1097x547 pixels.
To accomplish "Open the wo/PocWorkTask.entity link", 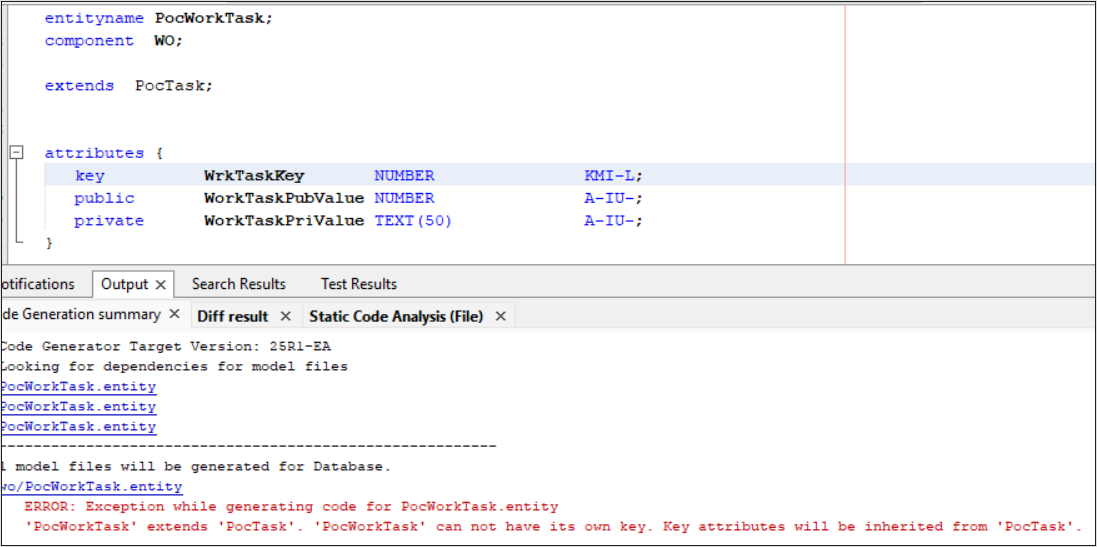I will pos(91,486).
